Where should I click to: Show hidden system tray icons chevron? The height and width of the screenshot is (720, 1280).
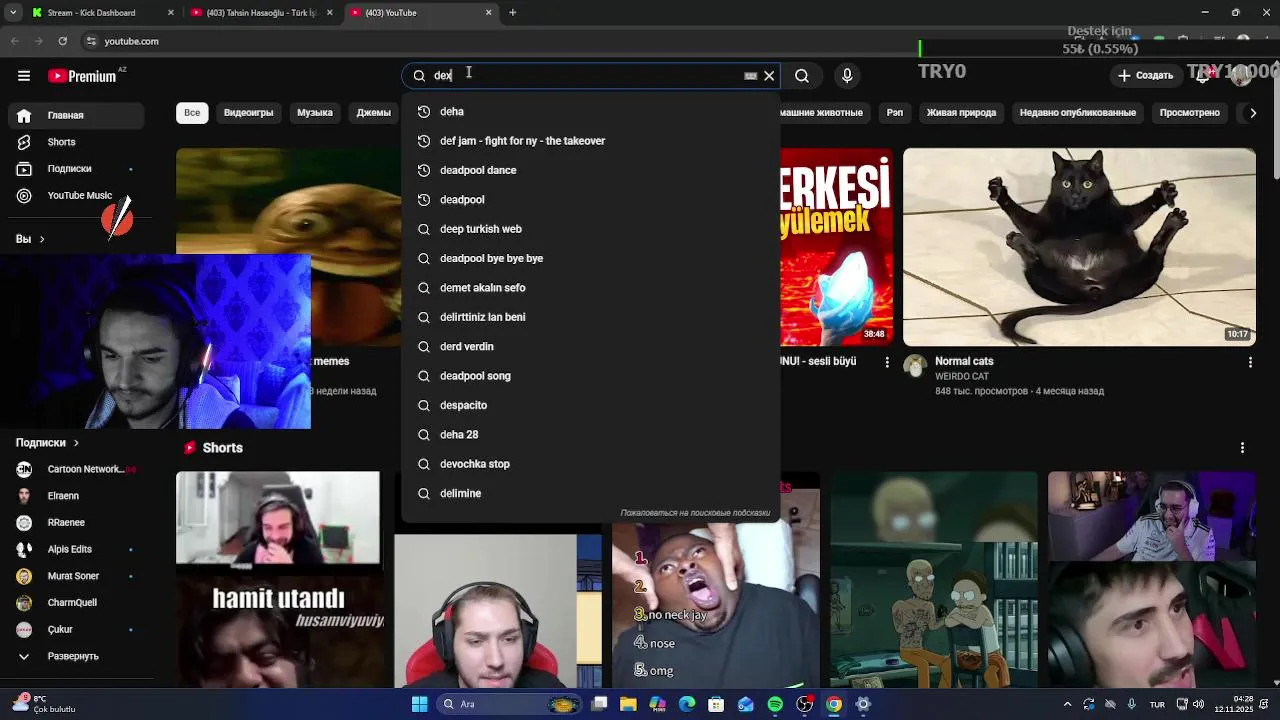tap(1067, 704)
